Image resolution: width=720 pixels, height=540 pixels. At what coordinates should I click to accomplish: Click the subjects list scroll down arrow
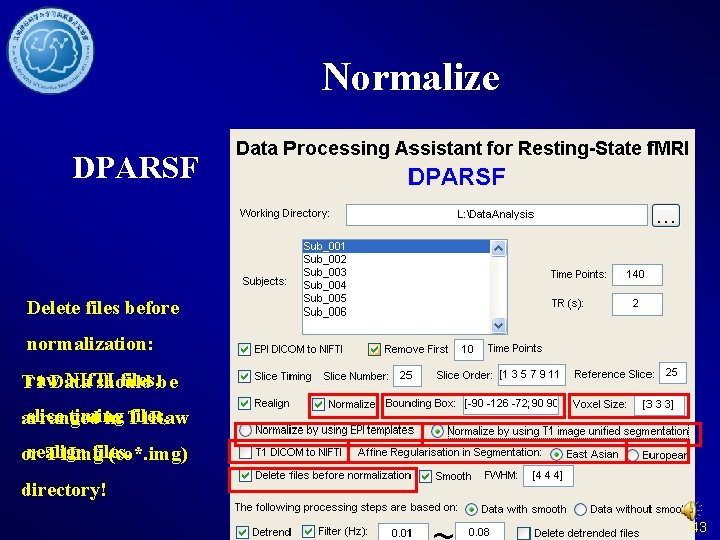tap(498, 325)
